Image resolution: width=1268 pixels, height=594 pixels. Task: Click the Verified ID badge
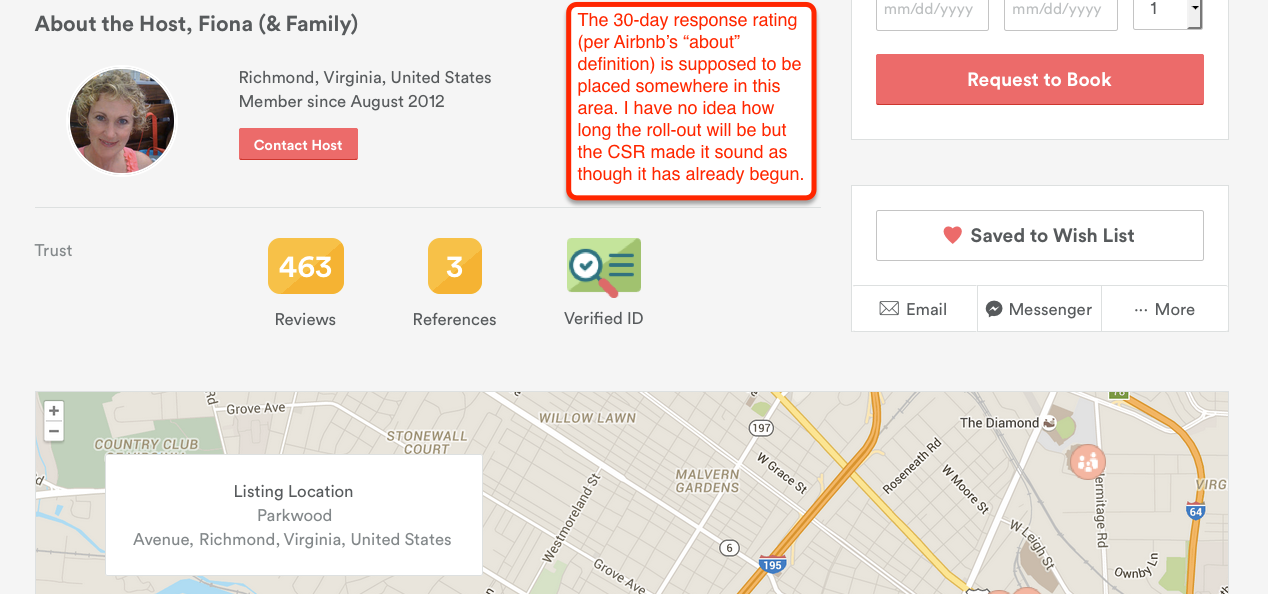(x=603, y=265)
